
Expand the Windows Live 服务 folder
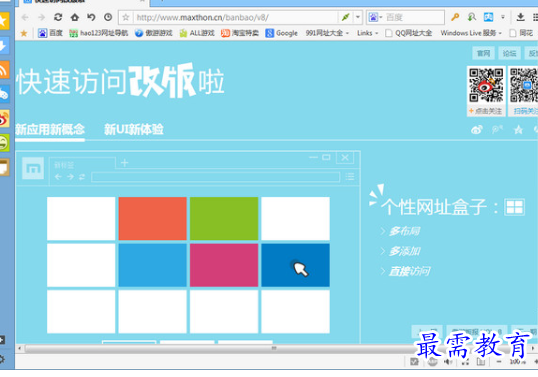[x=471, y=33]
